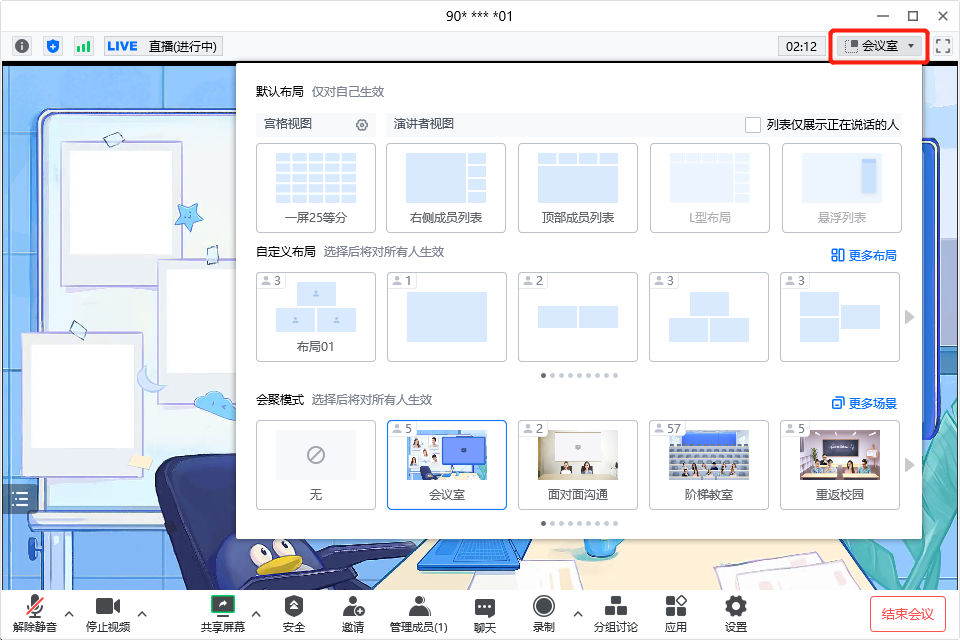Image resolution: width=960 pixels, height=640 pixels.
Task: Show next immersive scenes page arrow
Action: 909,465
